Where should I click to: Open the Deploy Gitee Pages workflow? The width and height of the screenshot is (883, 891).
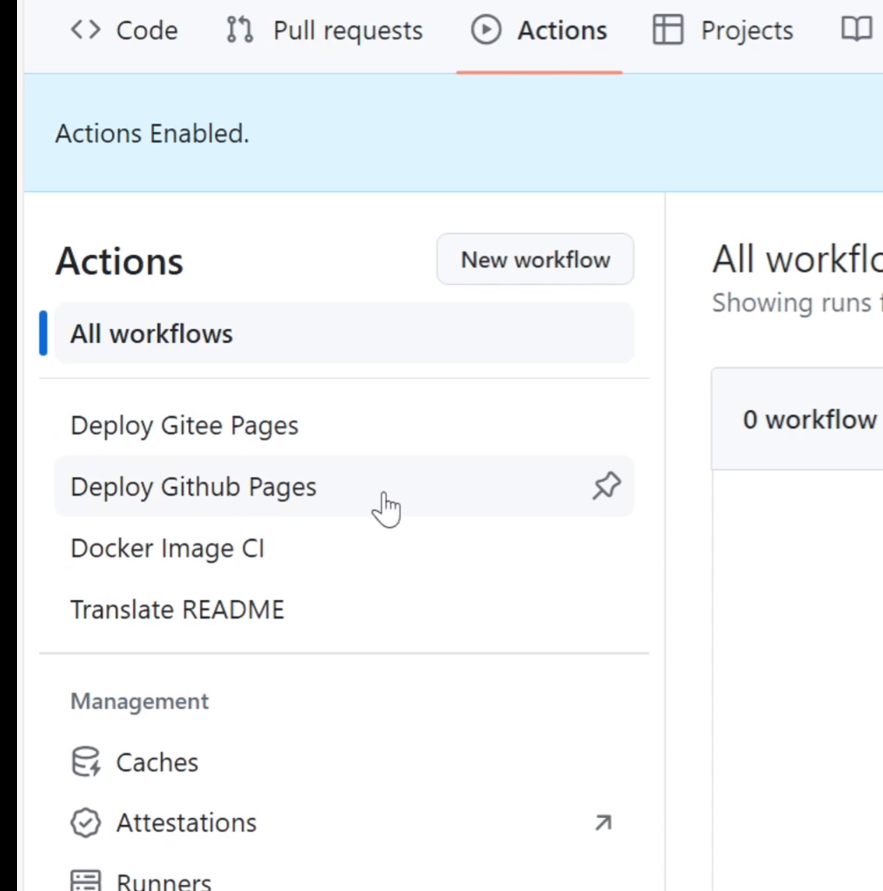tap(184, 425)
